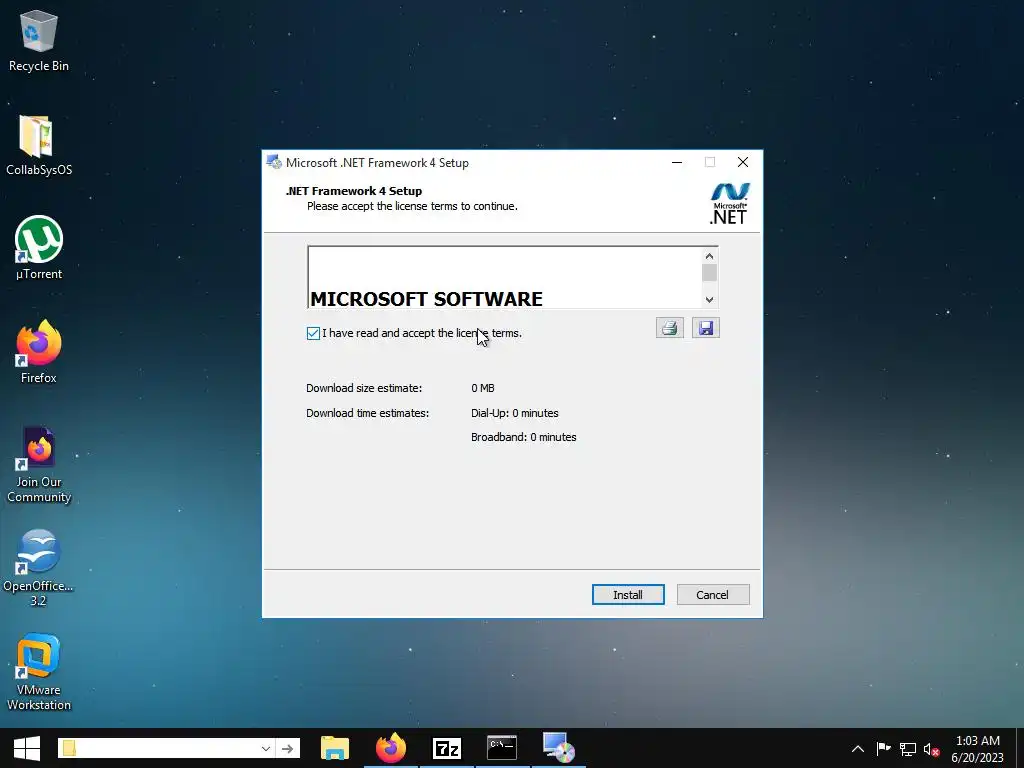
Task: Open Firefox from the taskbar
Action: pos(391,748)
